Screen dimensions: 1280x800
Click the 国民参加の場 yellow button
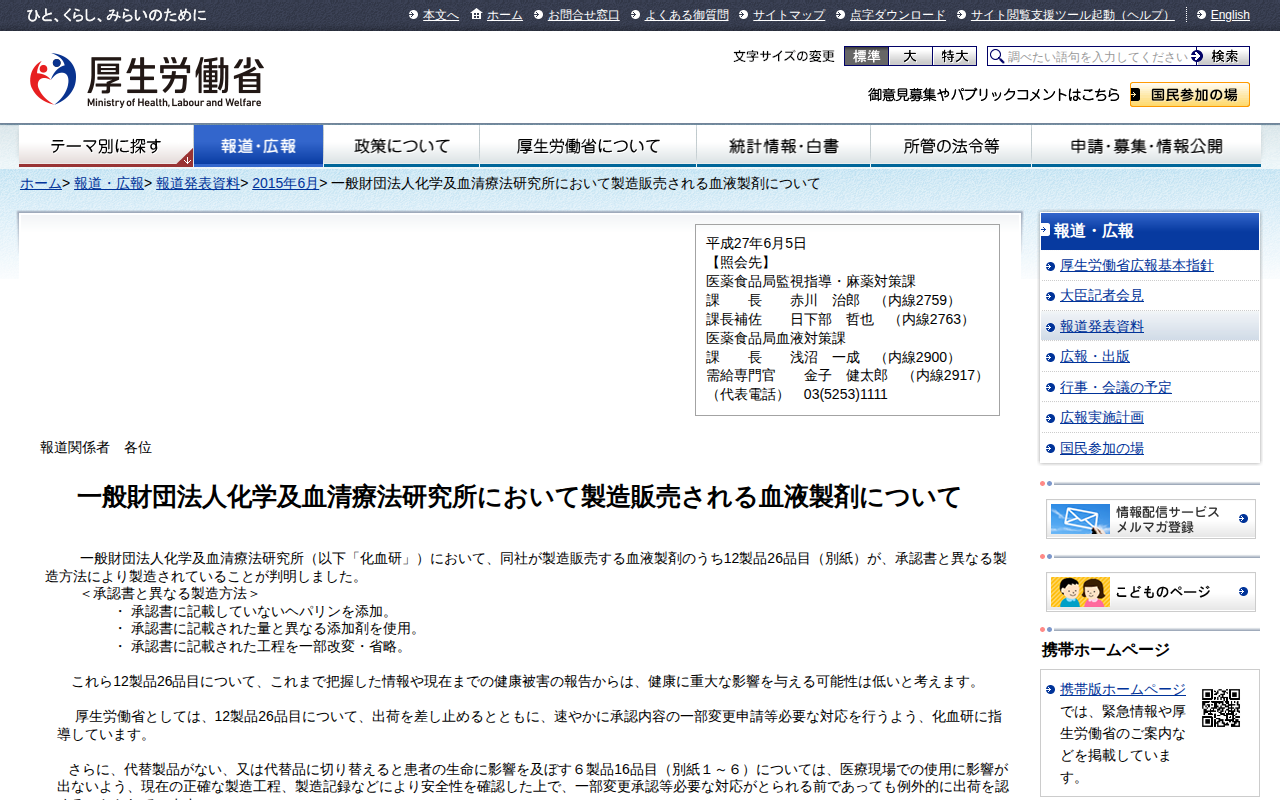click(x=1190, y=95)
